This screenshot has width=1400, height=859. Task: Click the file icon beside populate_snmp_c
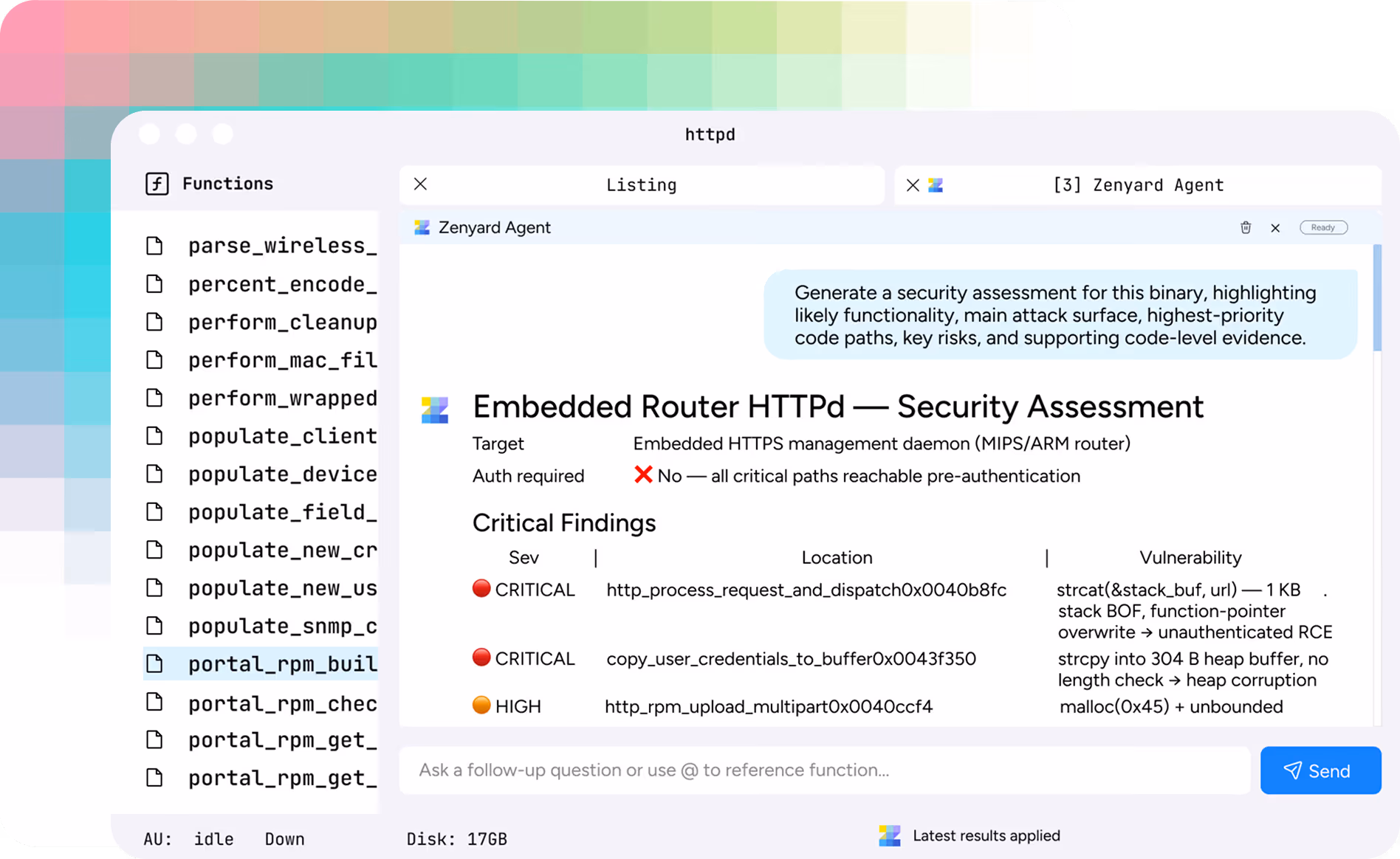click(x=154, y=625)
